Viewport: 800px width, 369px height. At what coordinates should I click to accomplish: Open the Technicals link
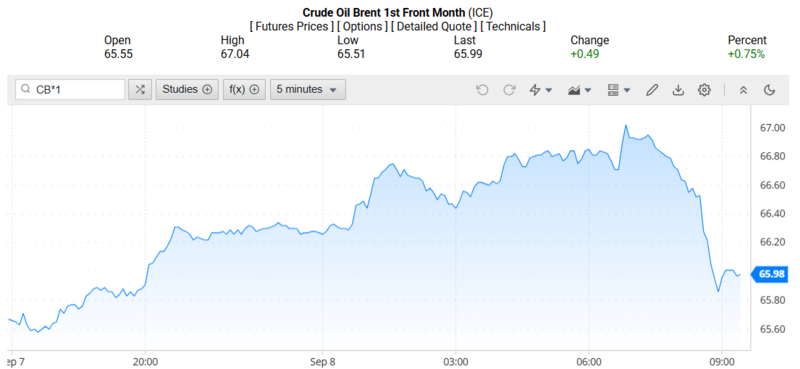513,26
